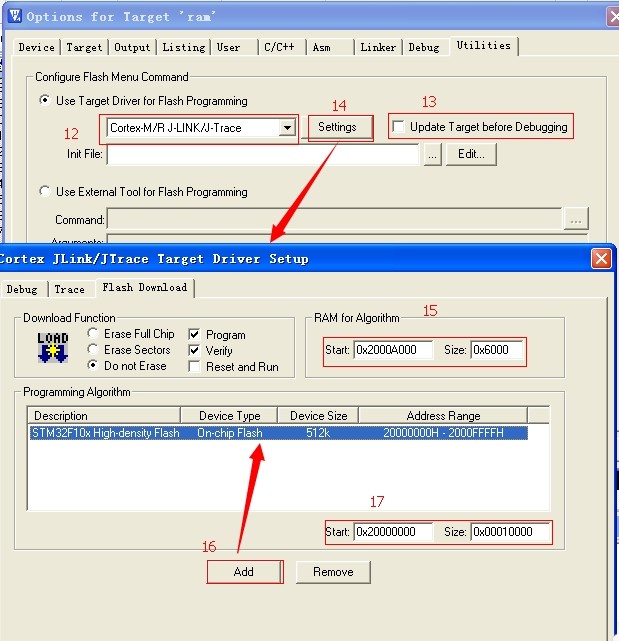
Task: Toggle the Verify checkbox
Action: pos(194,351)
